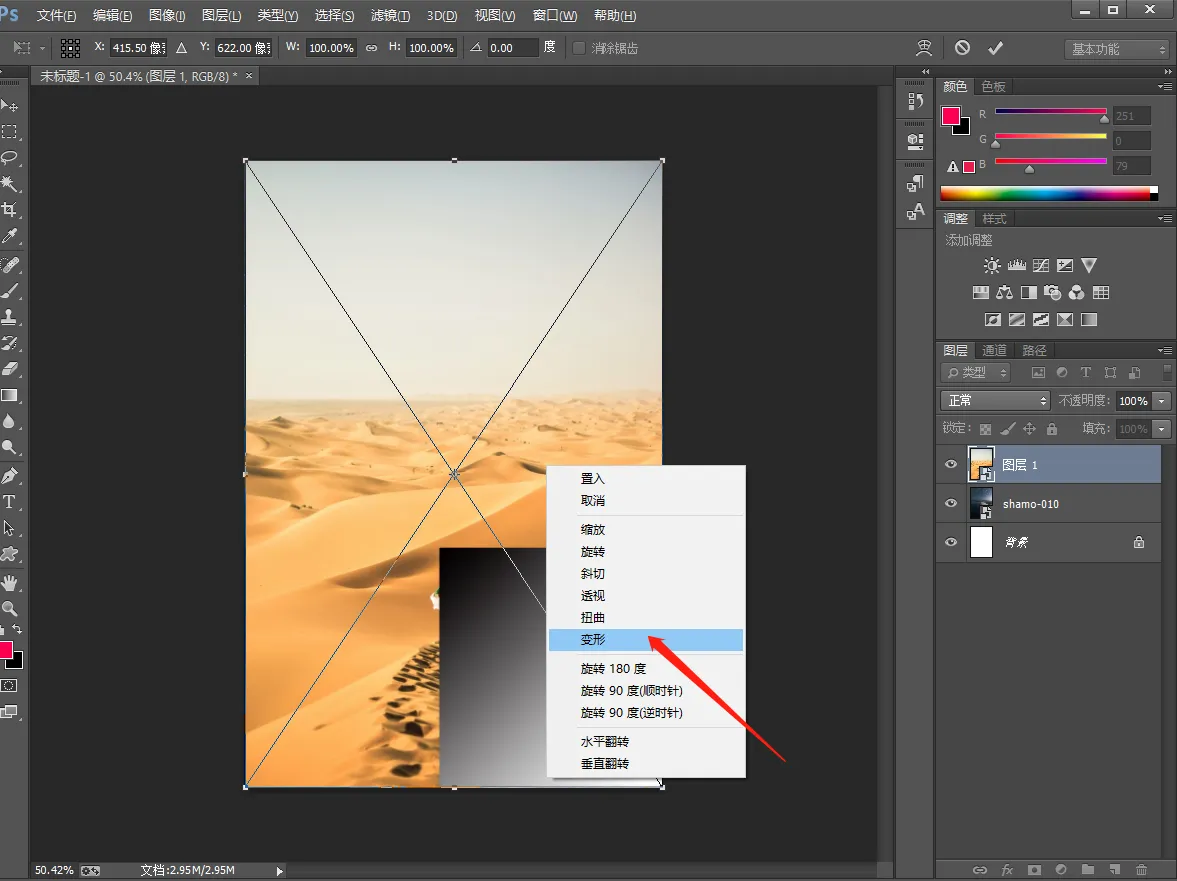Select the History Brush tool
The width and height of the screenshot is (1177, 881).
point(9,343)
